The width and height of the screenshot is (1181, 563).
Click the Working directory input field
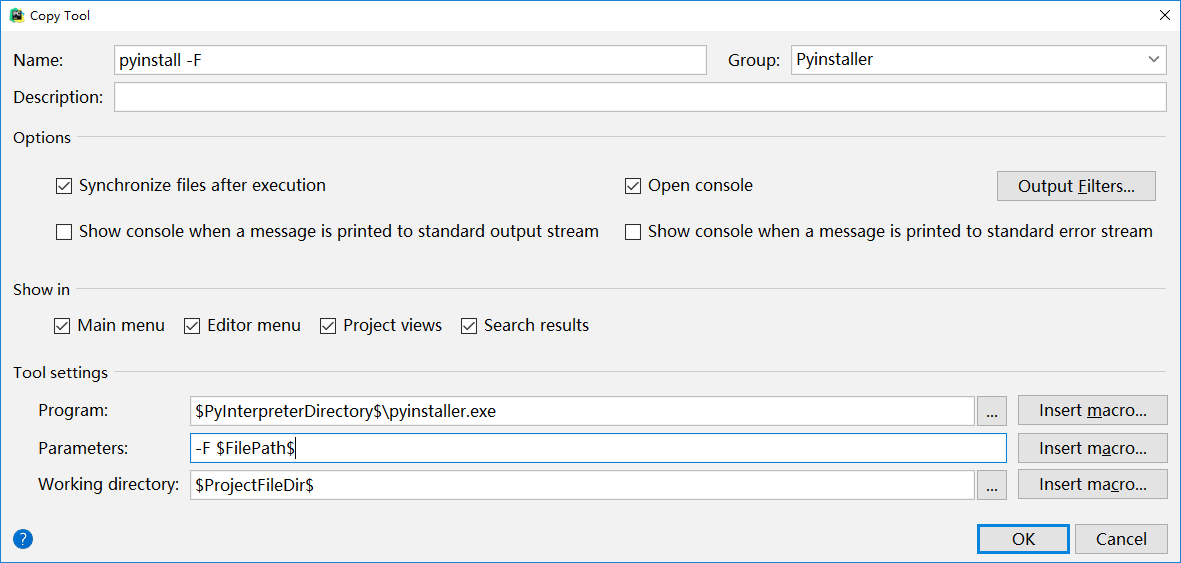coord(582,485)
